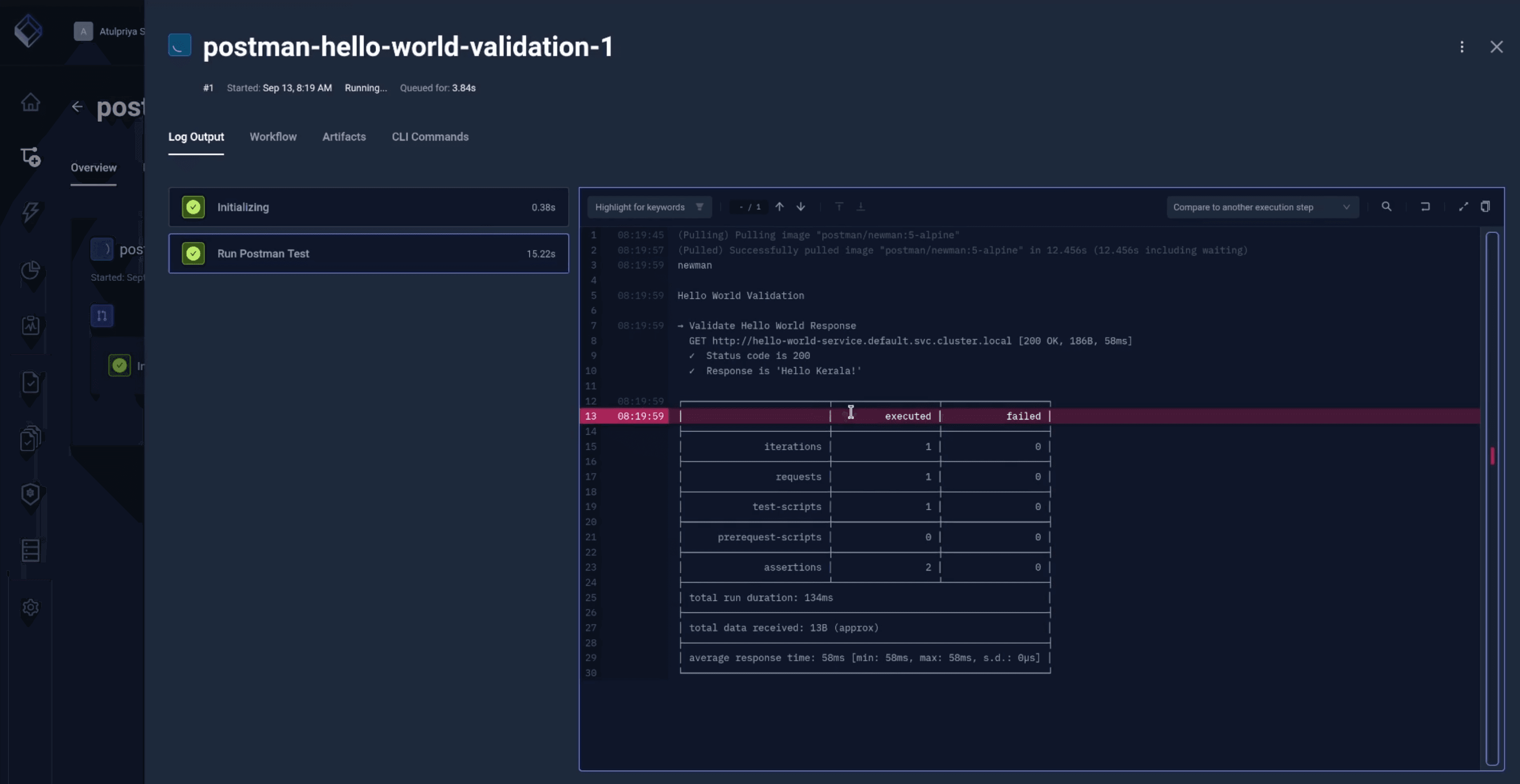Open the server stack sidebar icon

click(x=31, y=550)
